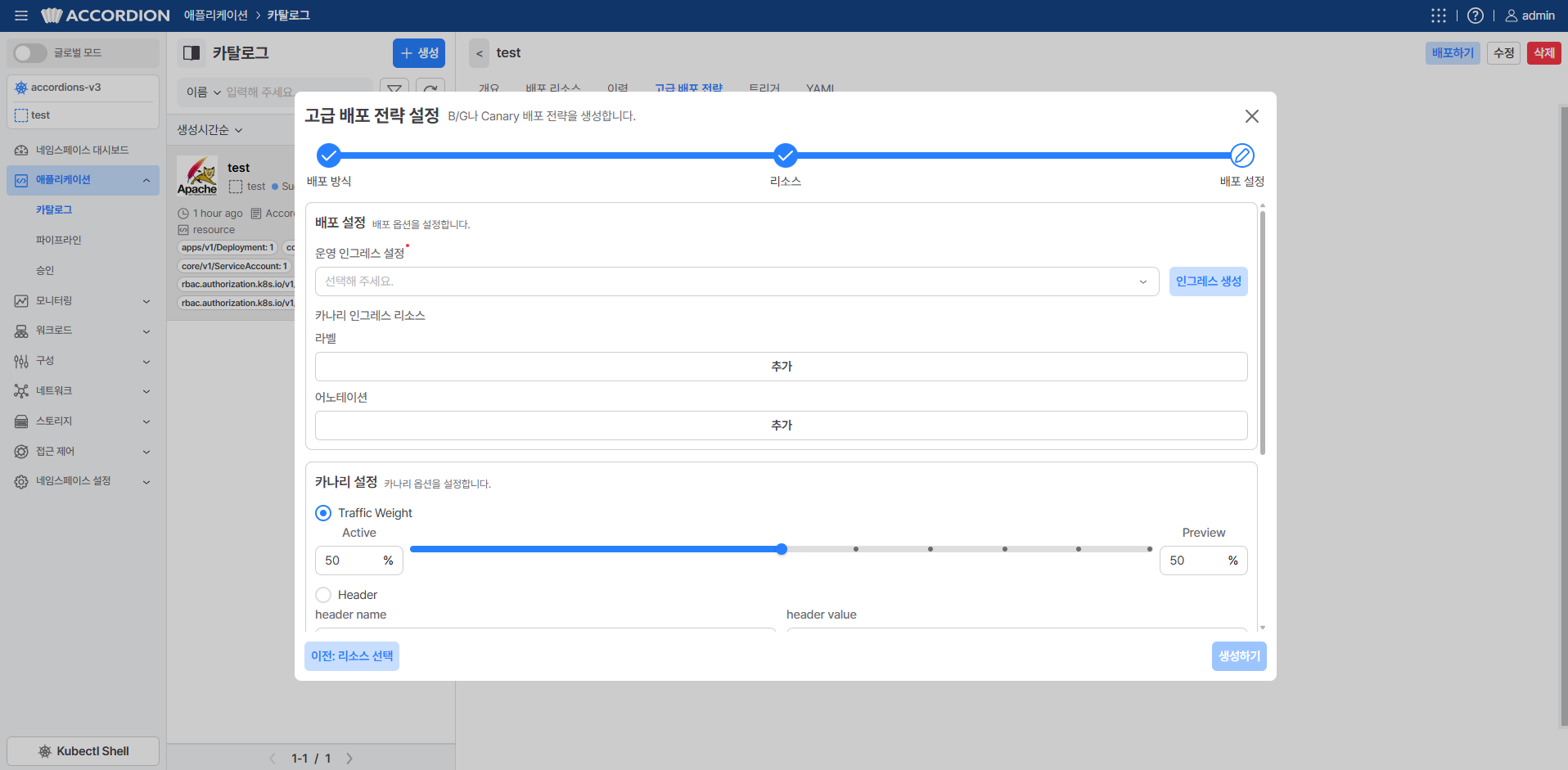The image size is (1568, 770).
Task: Click 추가 under 라벨
Action: point(782,367)
